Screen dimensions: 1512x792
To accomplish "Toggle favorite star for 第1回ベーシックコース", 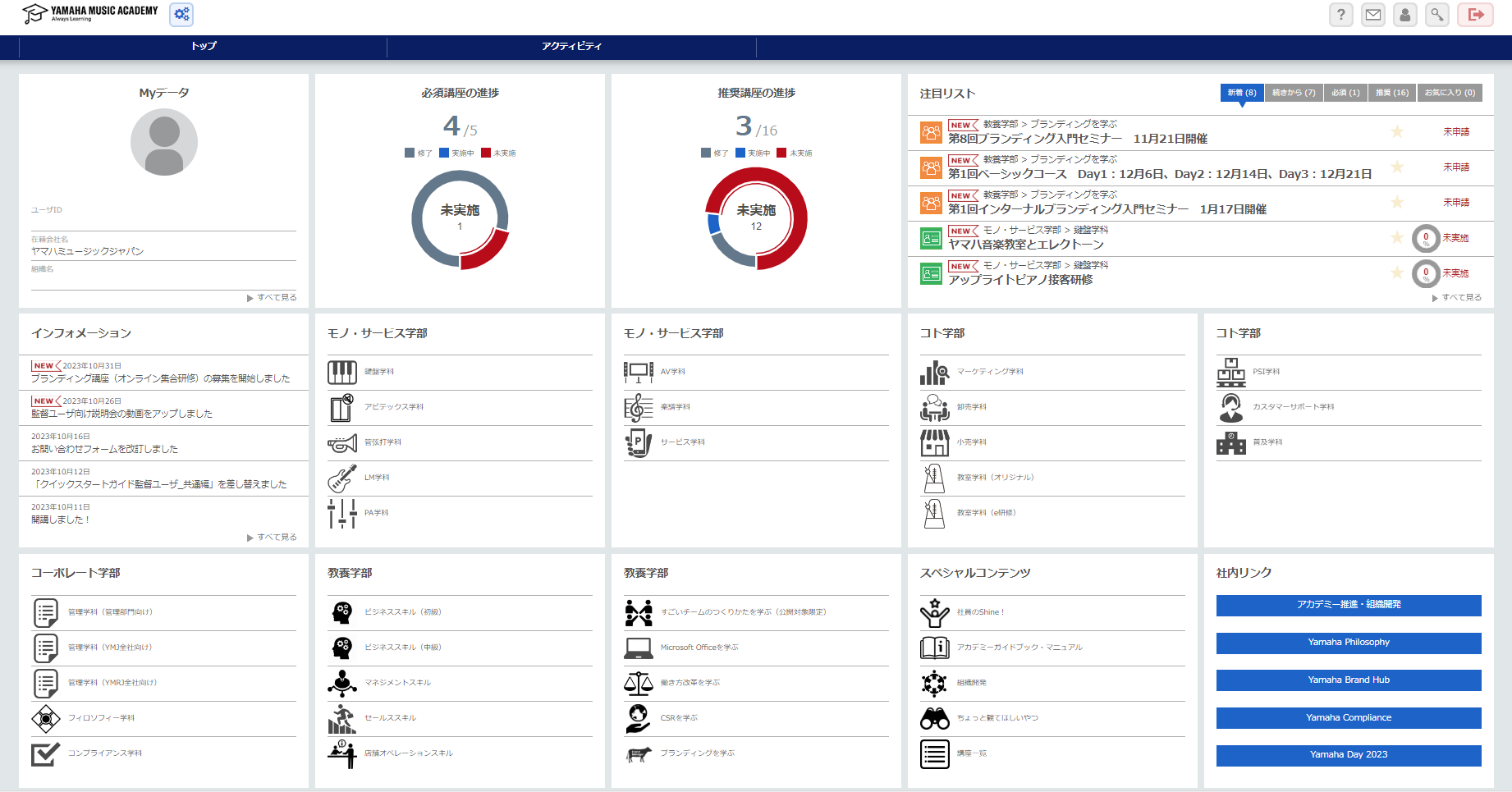I will [x=1397, y=167].
